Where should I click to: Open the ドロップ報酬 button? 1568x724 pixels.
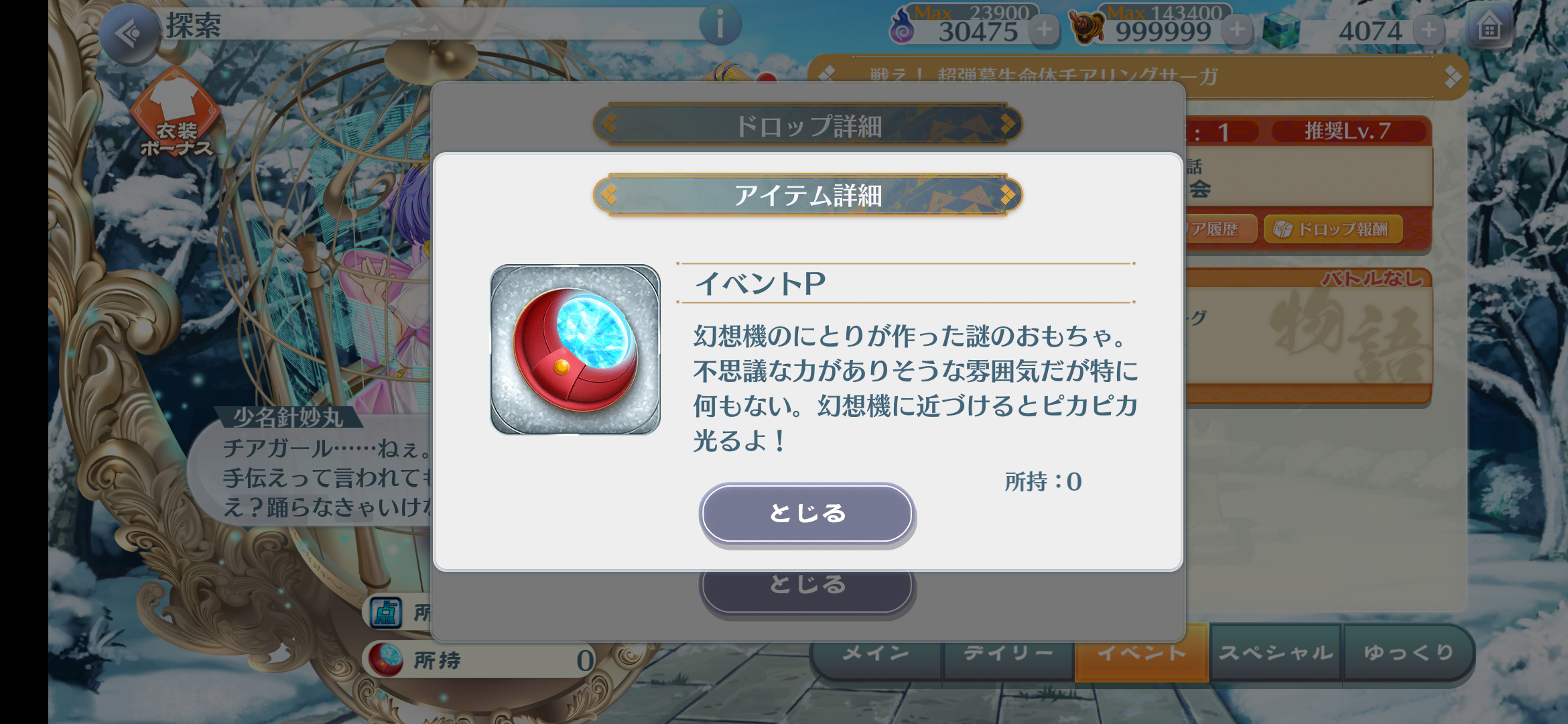(x=1332, y=229)
